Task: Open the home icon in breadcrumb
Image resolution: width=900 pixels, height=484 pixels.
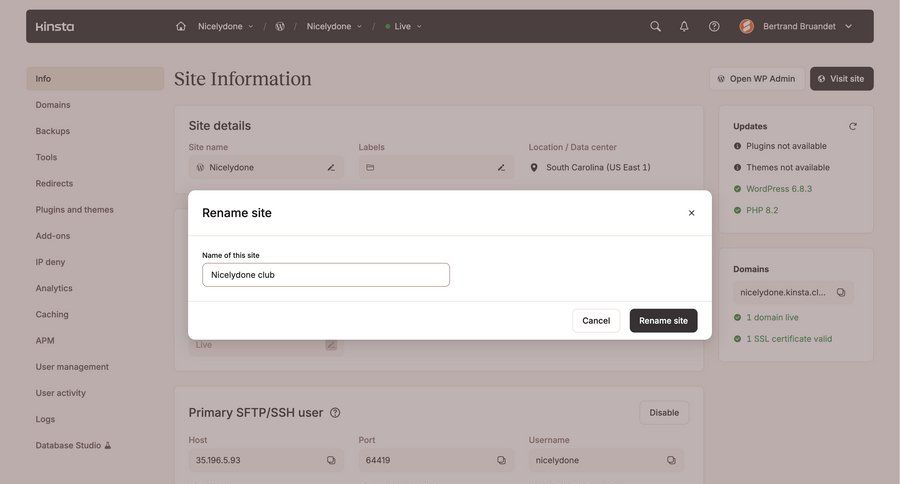Action: [181, 26]
